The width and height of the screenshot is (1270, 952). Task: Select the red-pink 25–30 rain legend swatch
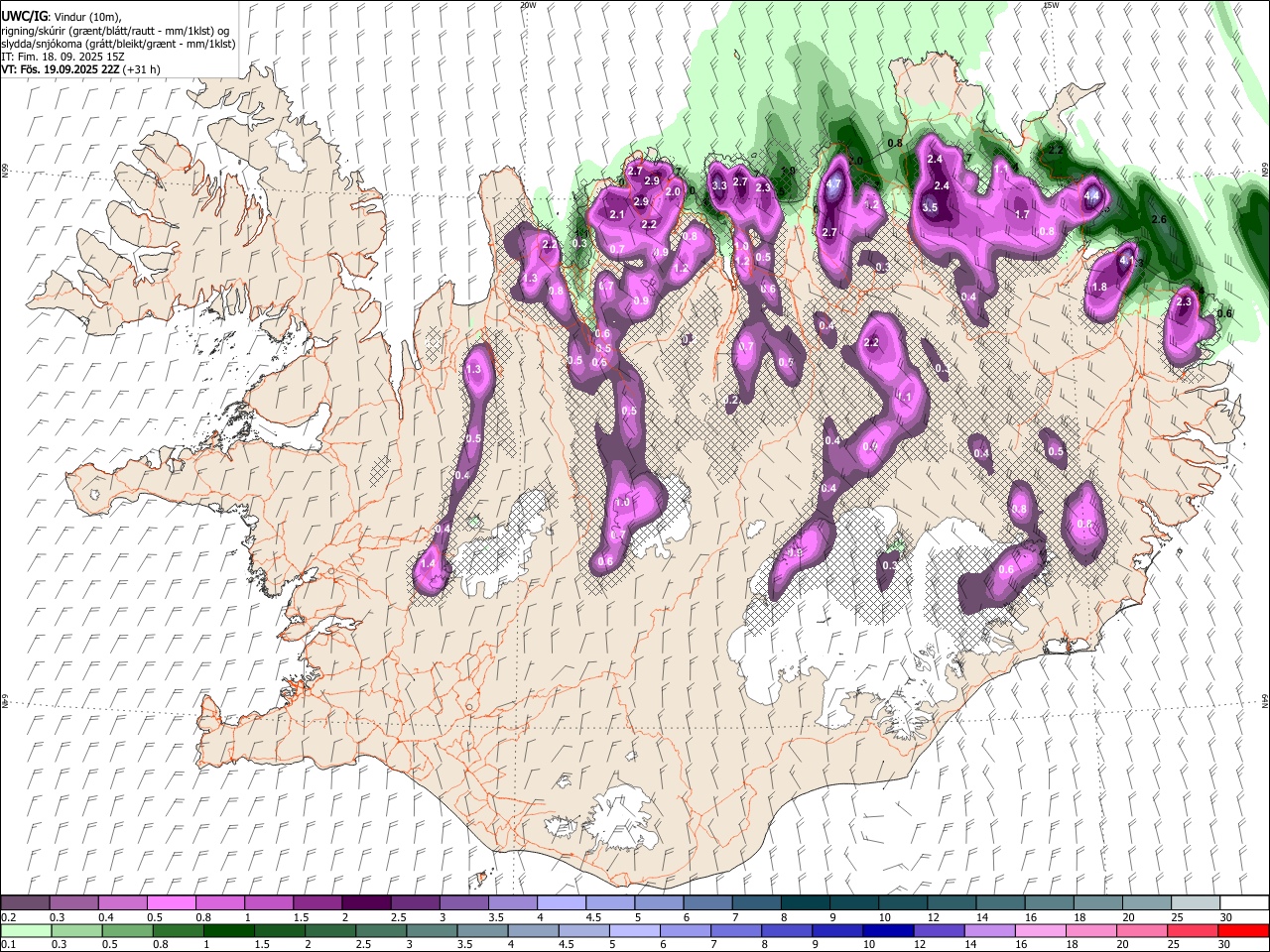[1194, 931]
